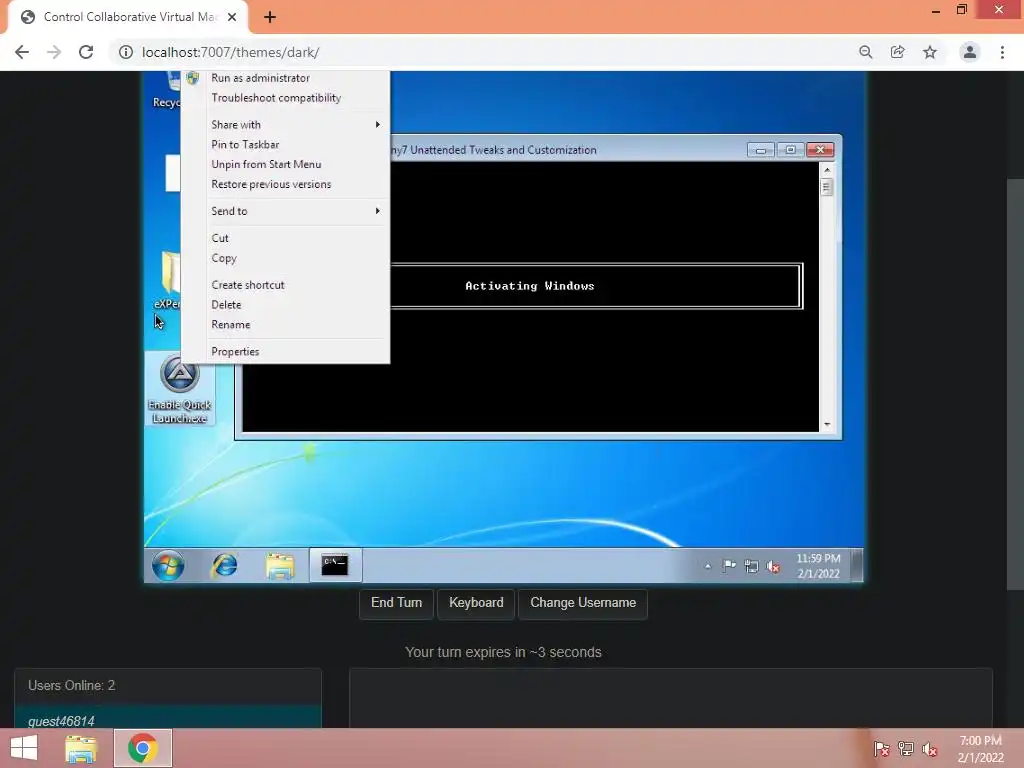Screen dimensions: 1024x768
Task: Open the on-screen Keyboard button
Action: pyautogui.click(x=476, y=603)
